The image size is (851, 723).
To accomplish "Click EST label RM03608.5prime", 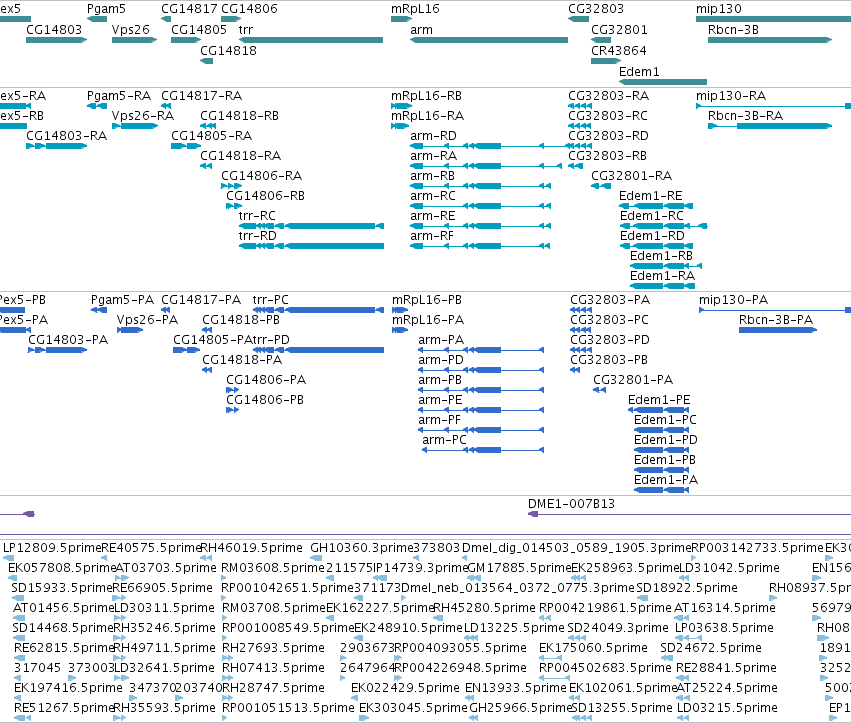I will 272,567.
